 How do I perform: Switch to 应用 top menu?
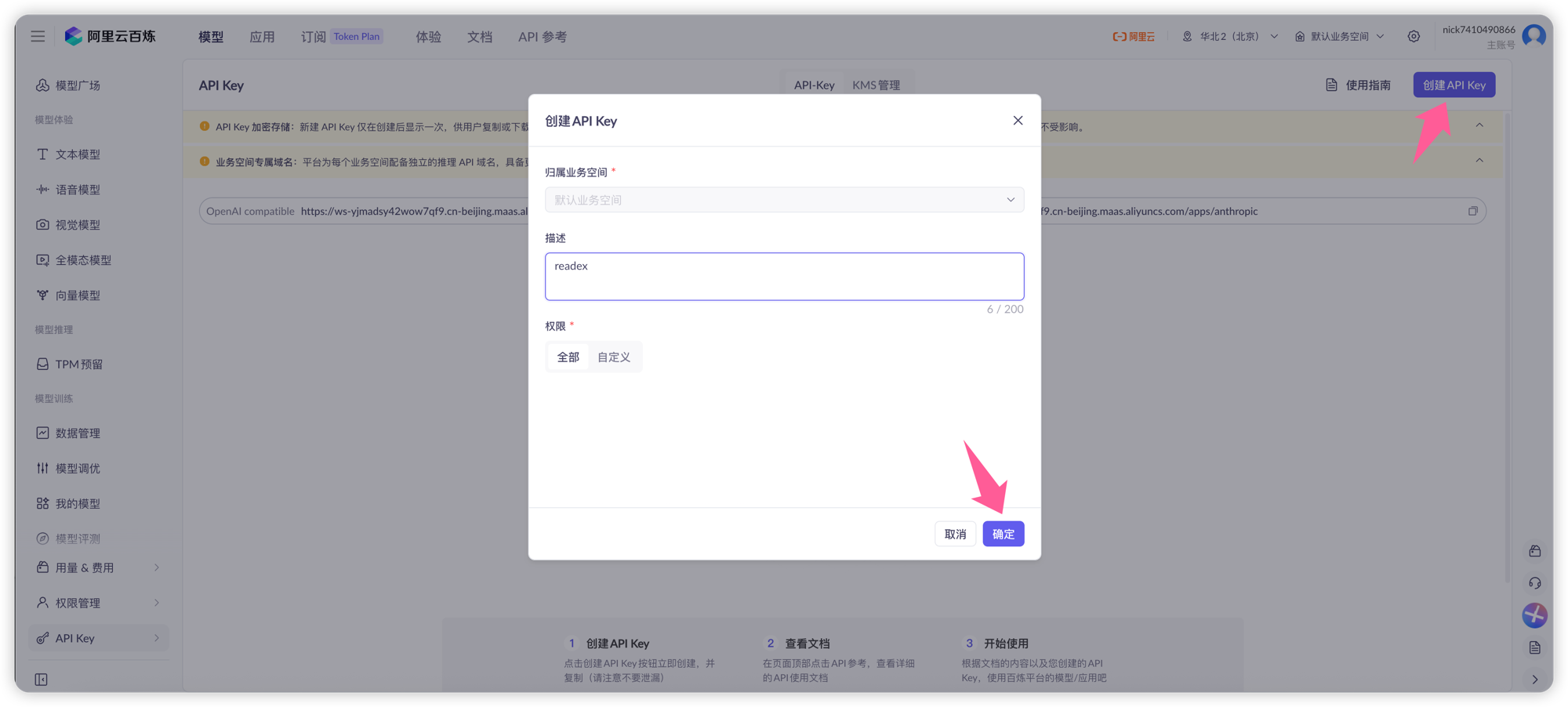tap(262, 37)
